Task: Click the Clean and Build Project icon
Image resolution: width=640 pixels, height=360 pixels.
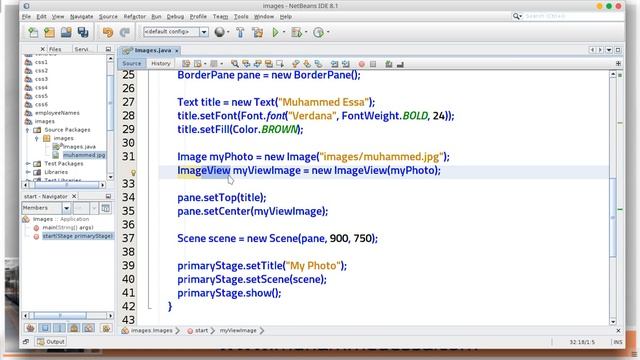Action: 258,32
